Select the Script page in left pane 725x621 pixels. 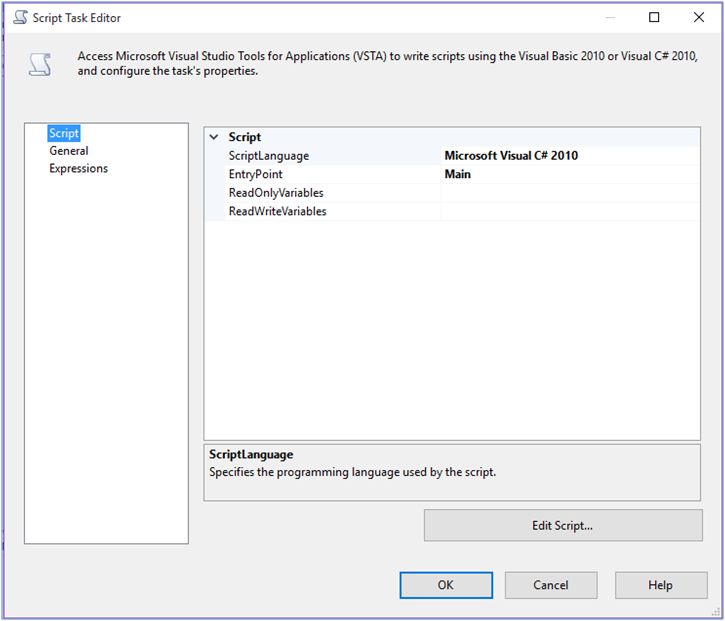pos(64,133)
